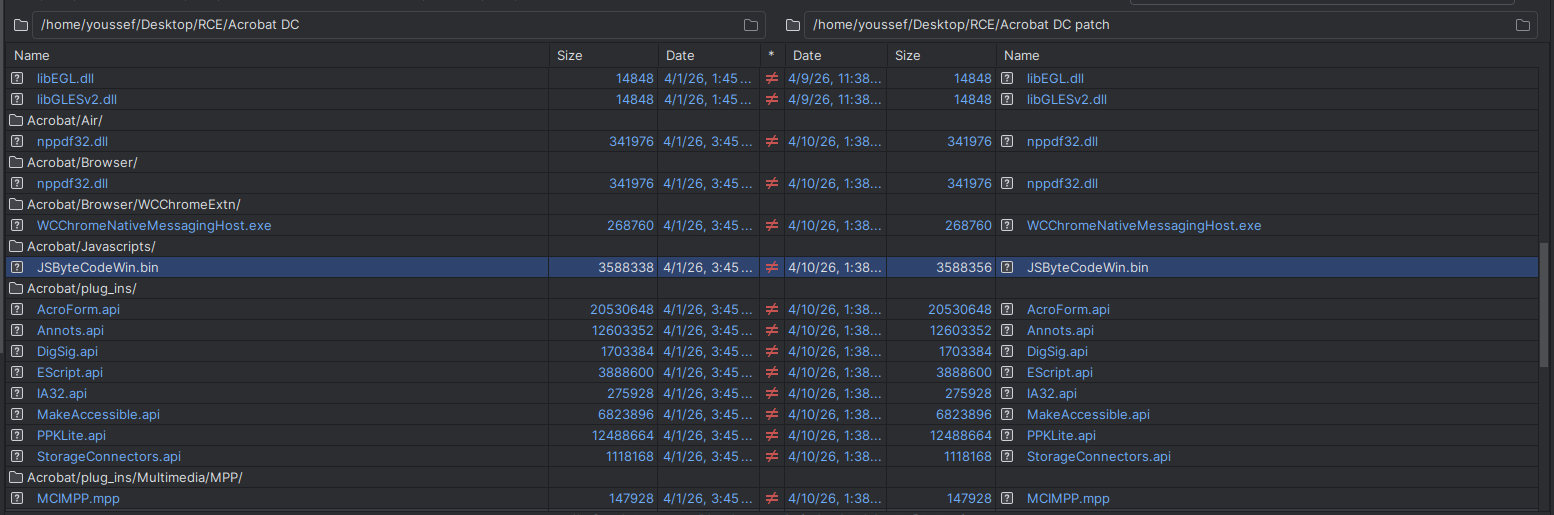
Task: Click folder icon before Acrobat DC patch path
Action: [x=792, y=25]
